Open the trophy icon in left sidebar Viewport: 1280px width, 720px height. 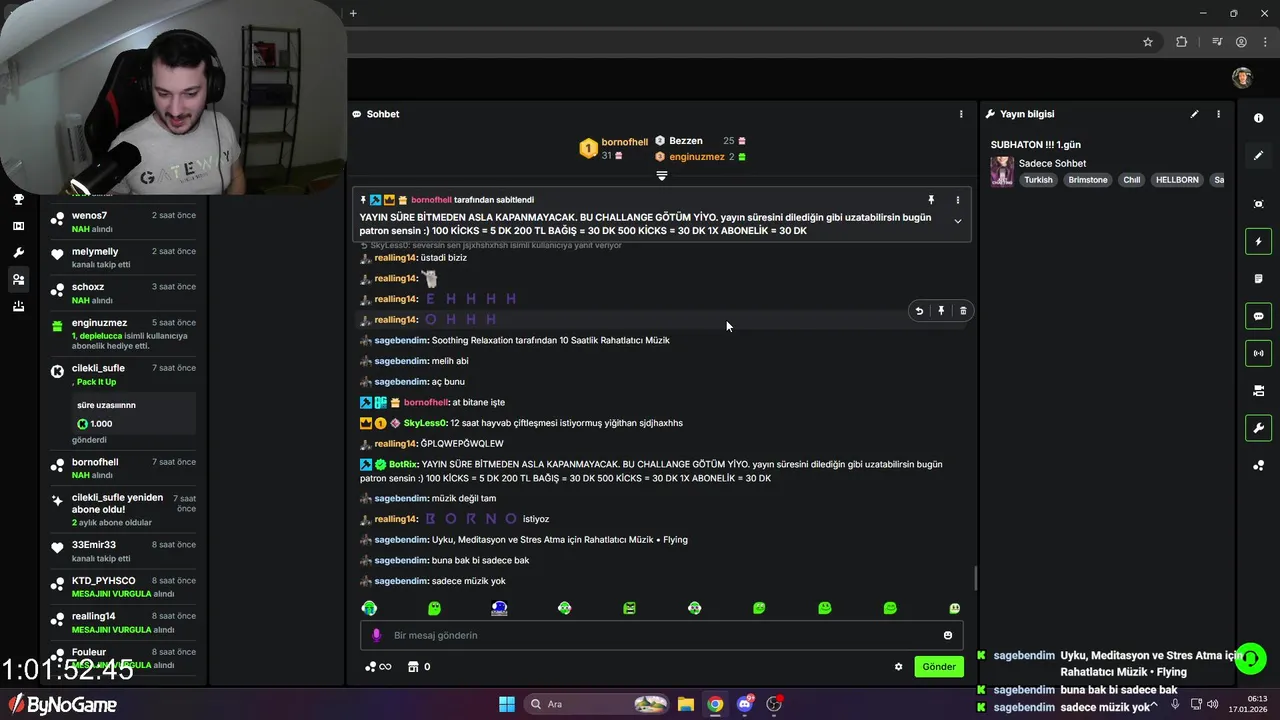(18, 199)
